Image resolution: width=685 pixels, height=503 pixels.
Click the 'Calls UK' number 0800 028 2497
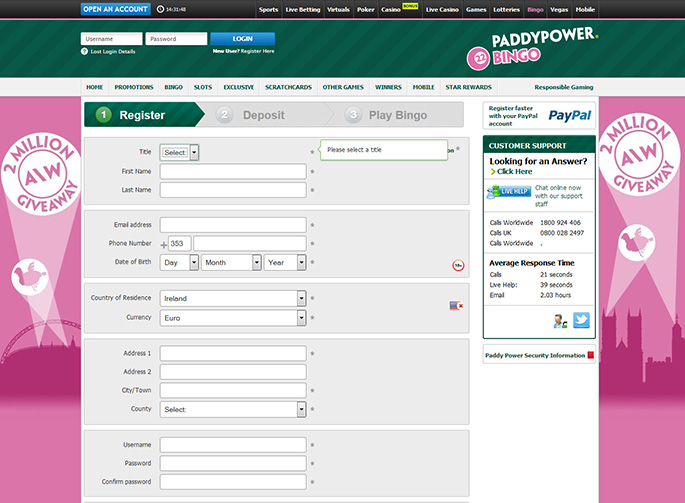click(562, 233)
